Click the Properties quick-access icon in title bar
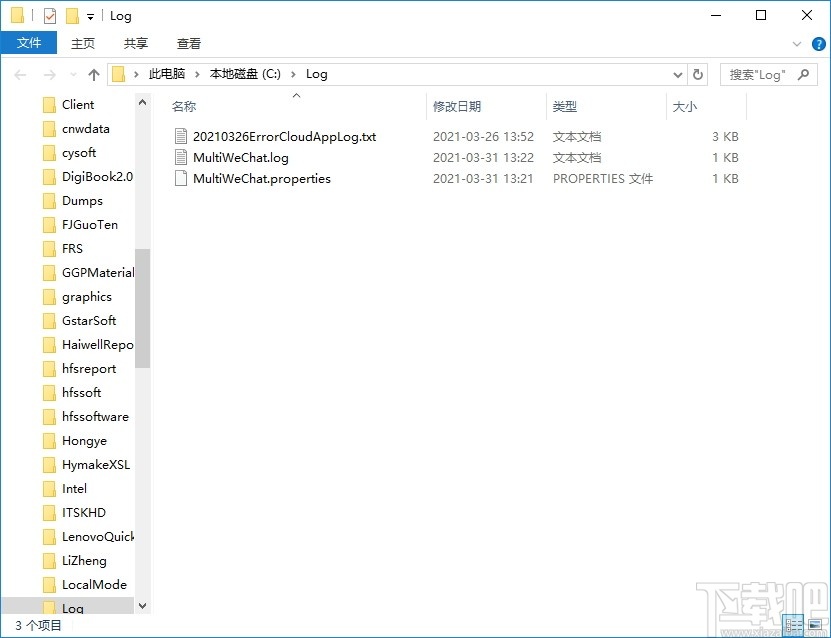Viewport: 831px width, 638px height. (50, 16)
